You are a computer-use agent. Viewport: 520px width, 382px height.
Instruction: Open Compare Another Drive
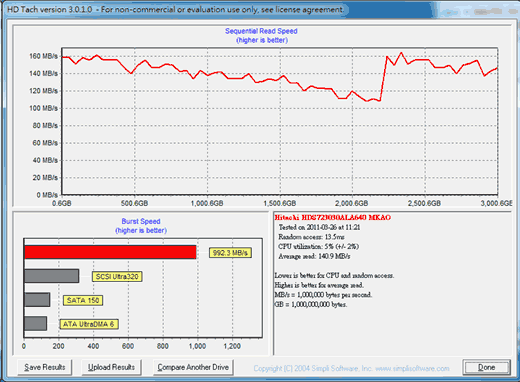(193, 367)
